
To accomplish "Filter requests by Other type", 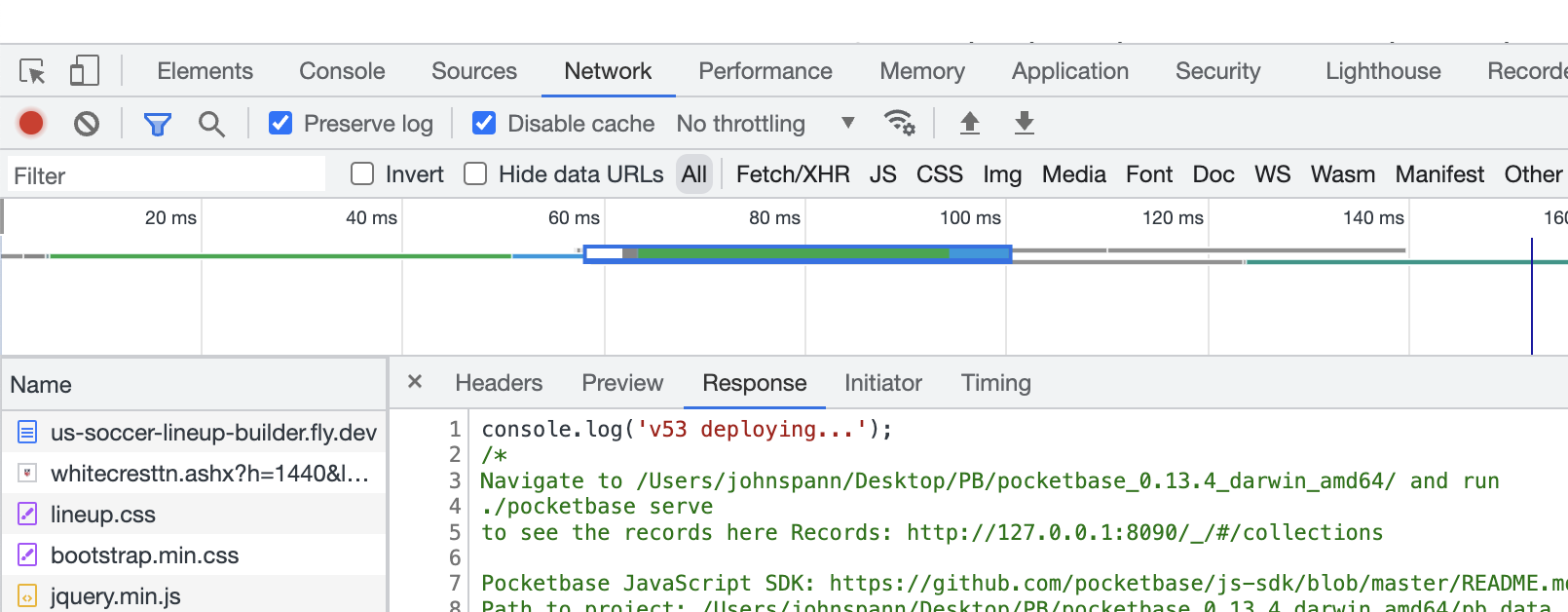I will 1533,174.
